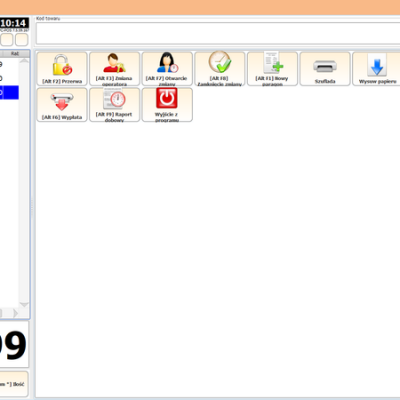This screenshot has width=400, height=400.
Task: Click Wysuw papieru blue arrow button
Action: 377,69
